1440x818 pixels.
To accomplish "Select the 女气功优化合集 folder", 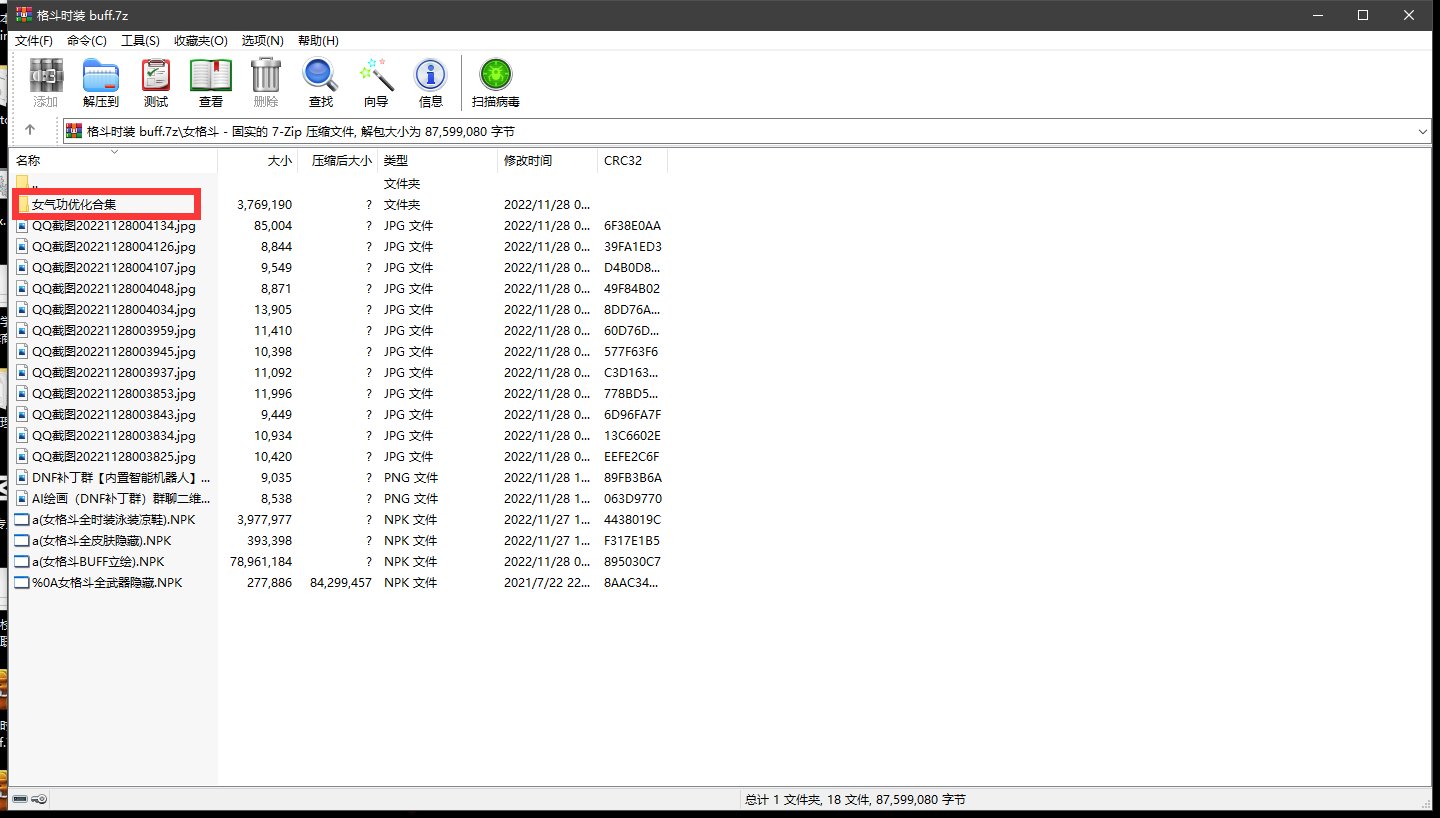I will point(74,205).
